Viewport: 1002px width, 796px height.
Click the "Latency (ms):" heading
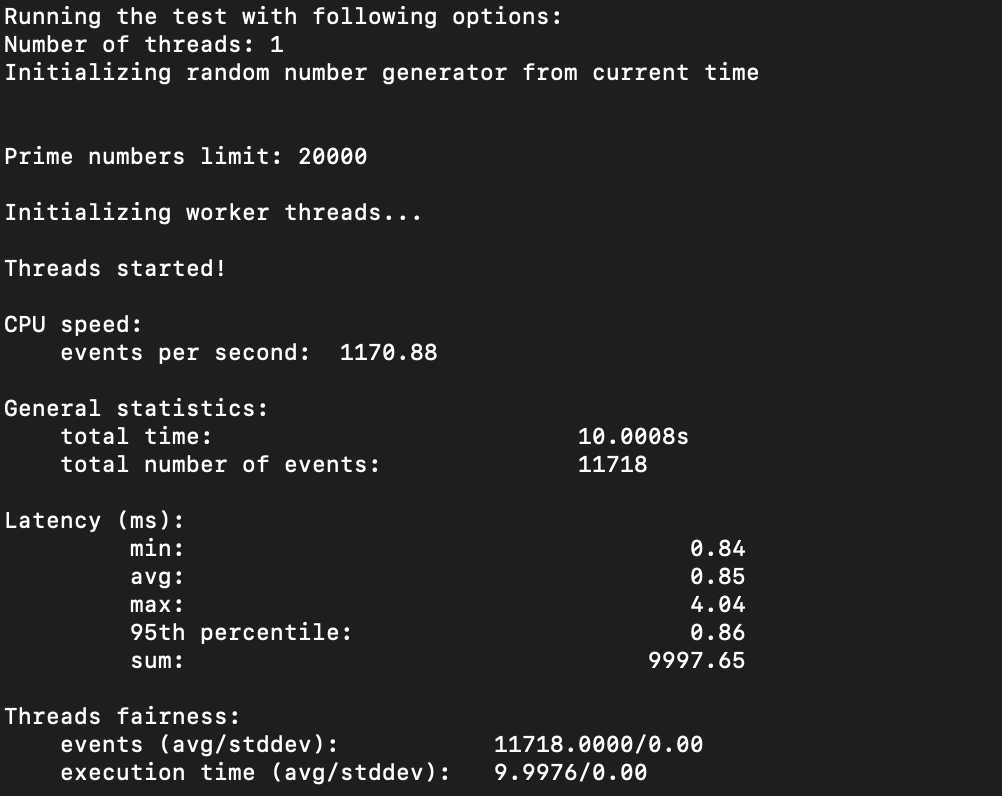pyautogui.click(x=94, y=521)
